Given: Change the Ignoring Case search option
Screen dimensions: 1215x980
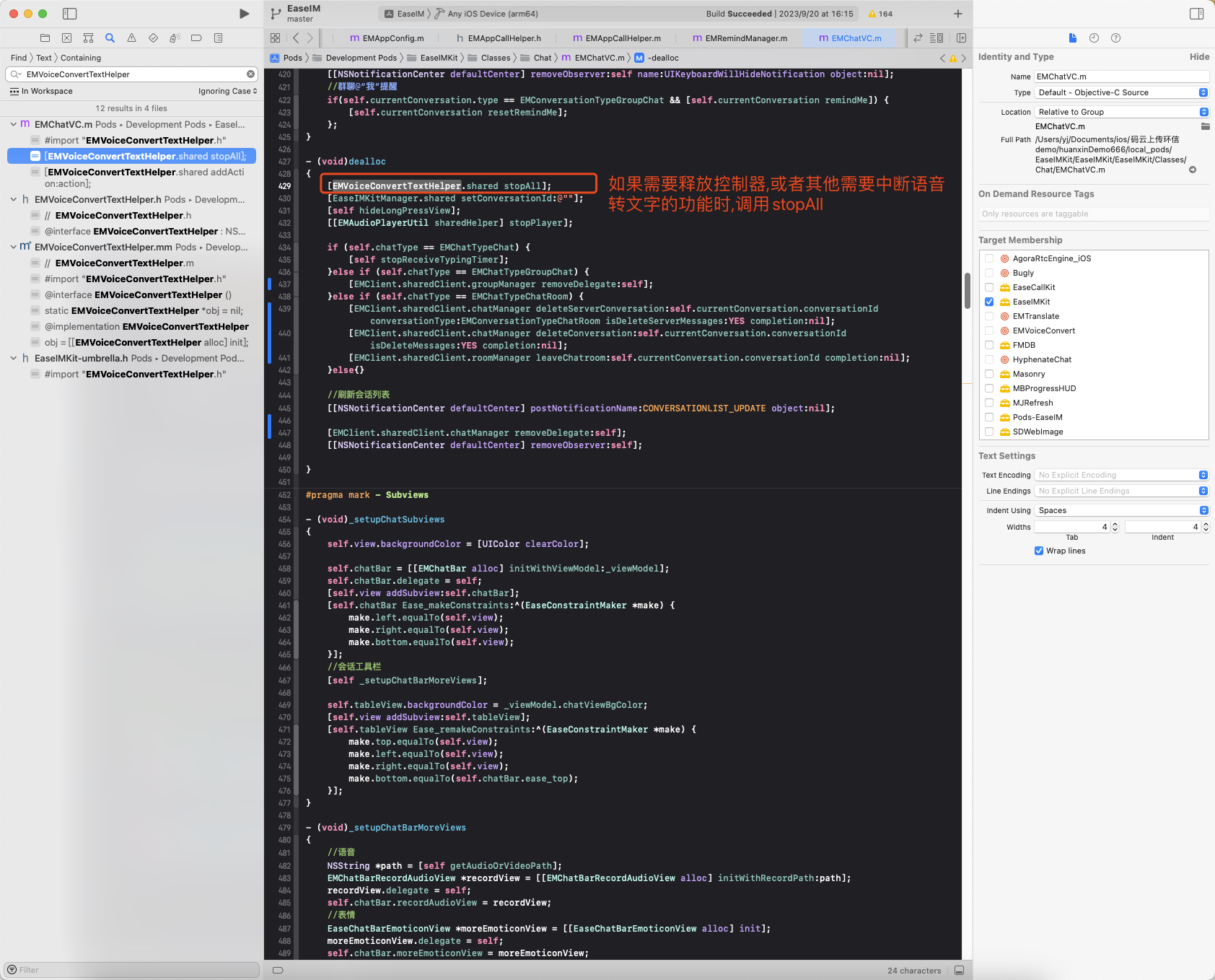Looking at the screenshot, I should pyautogui.click(x=228, y=92).
